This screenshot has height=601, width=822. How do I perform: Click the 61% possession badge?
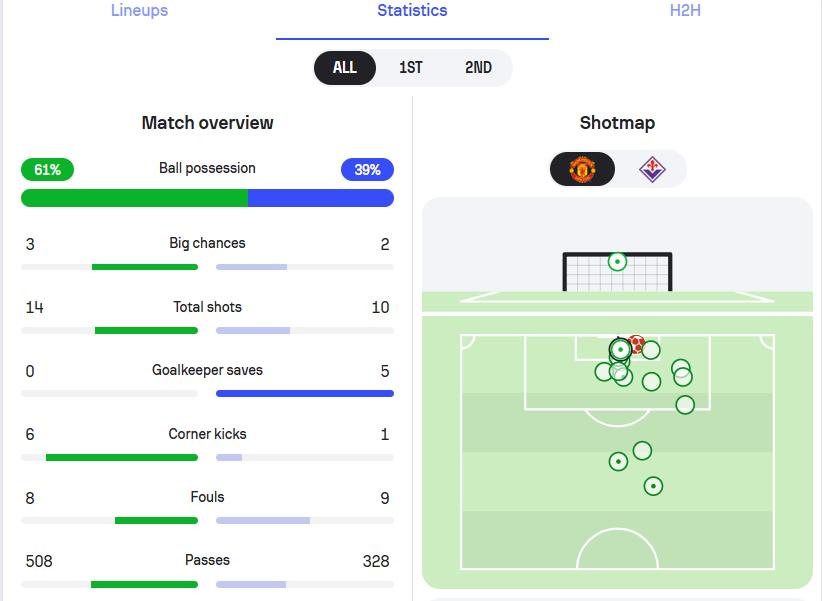point(47,169)
